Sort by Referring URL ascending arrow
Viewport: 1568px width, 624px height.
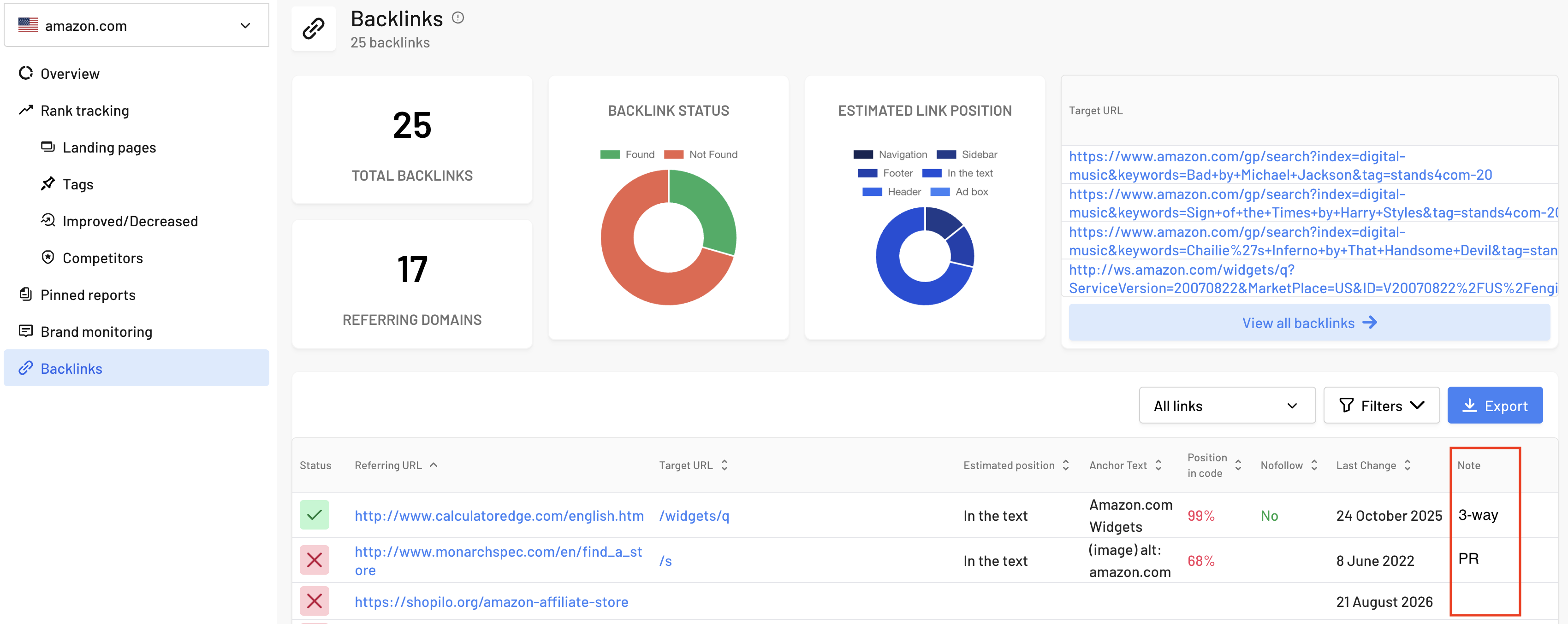pyautogui.click(x=434, y=465)
